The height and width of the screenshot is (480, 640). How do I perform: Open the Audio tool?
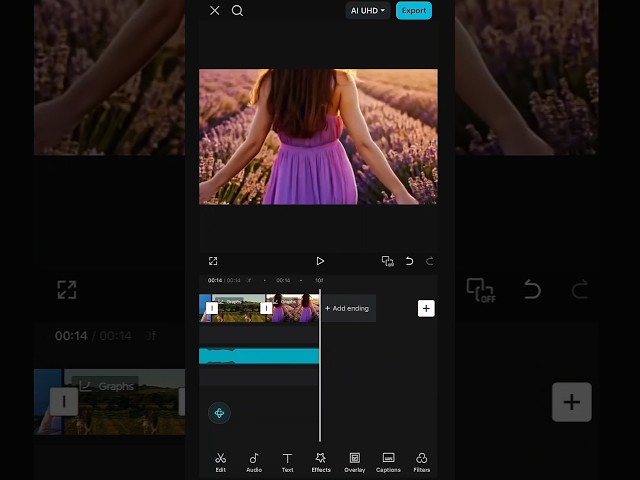coord(254,462)
